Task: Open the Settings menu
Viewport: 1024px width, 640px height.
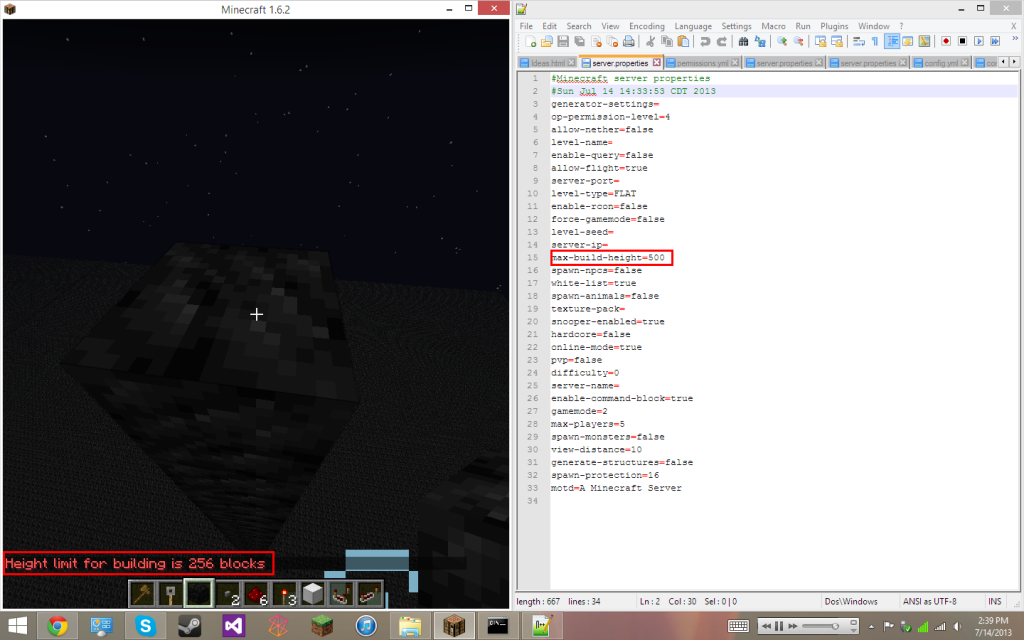Action: tap(736, 26)
